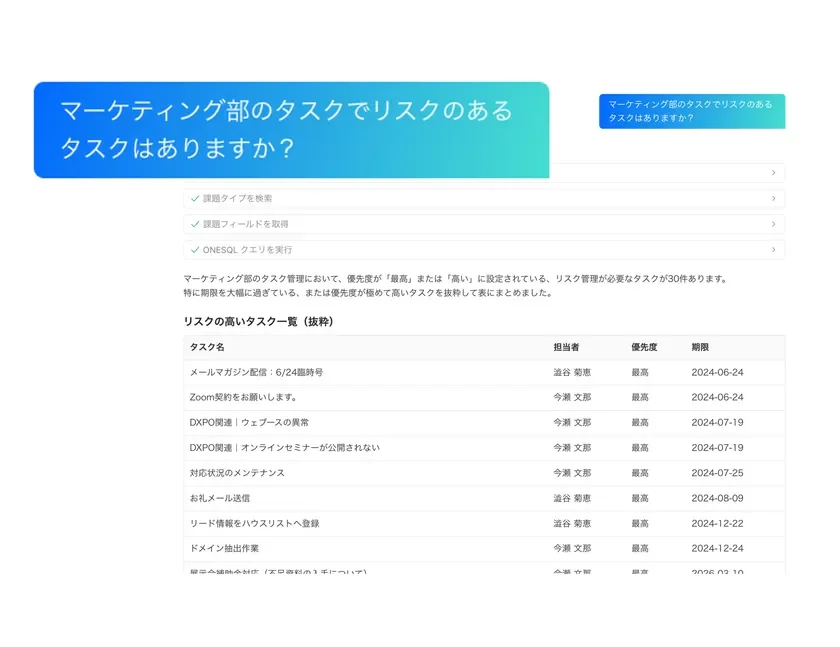840x647 pixels.
Task: Expand the ONESQL クエリを実行 step details
Action: [772, 249]
